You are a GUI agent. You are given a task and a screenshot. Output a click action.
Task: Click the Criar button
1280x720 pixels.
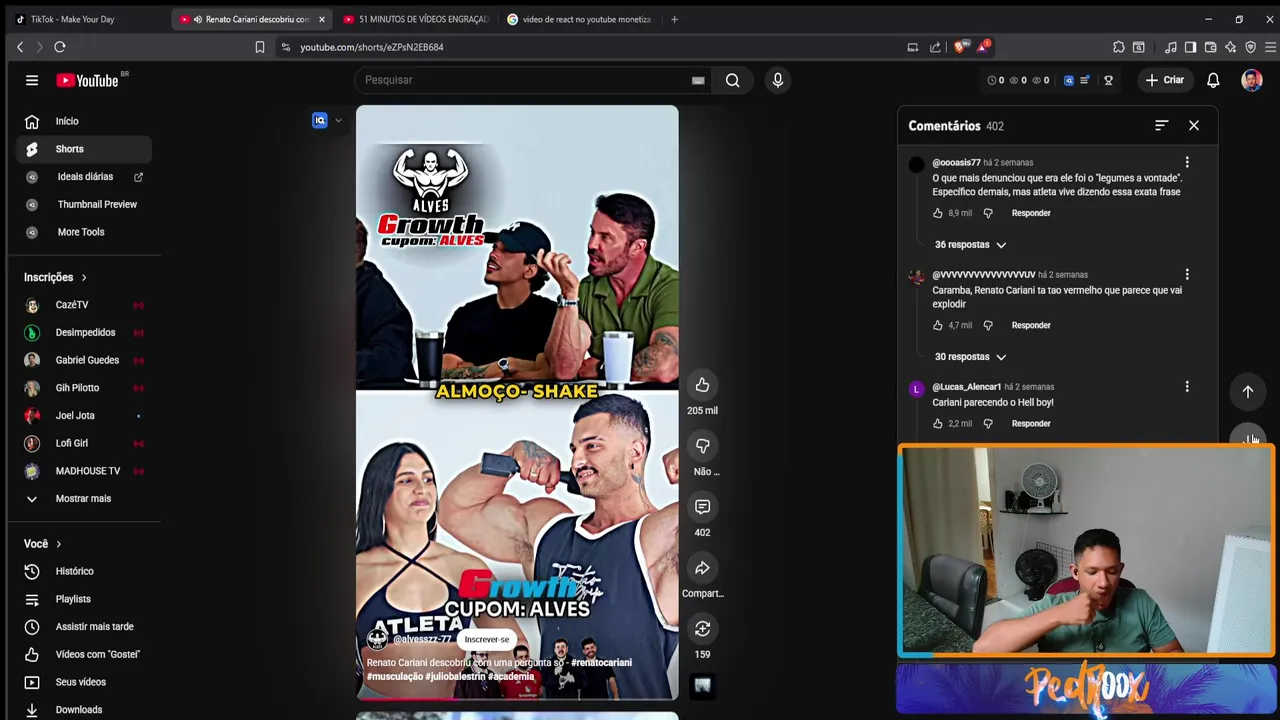coord(1165,80)
